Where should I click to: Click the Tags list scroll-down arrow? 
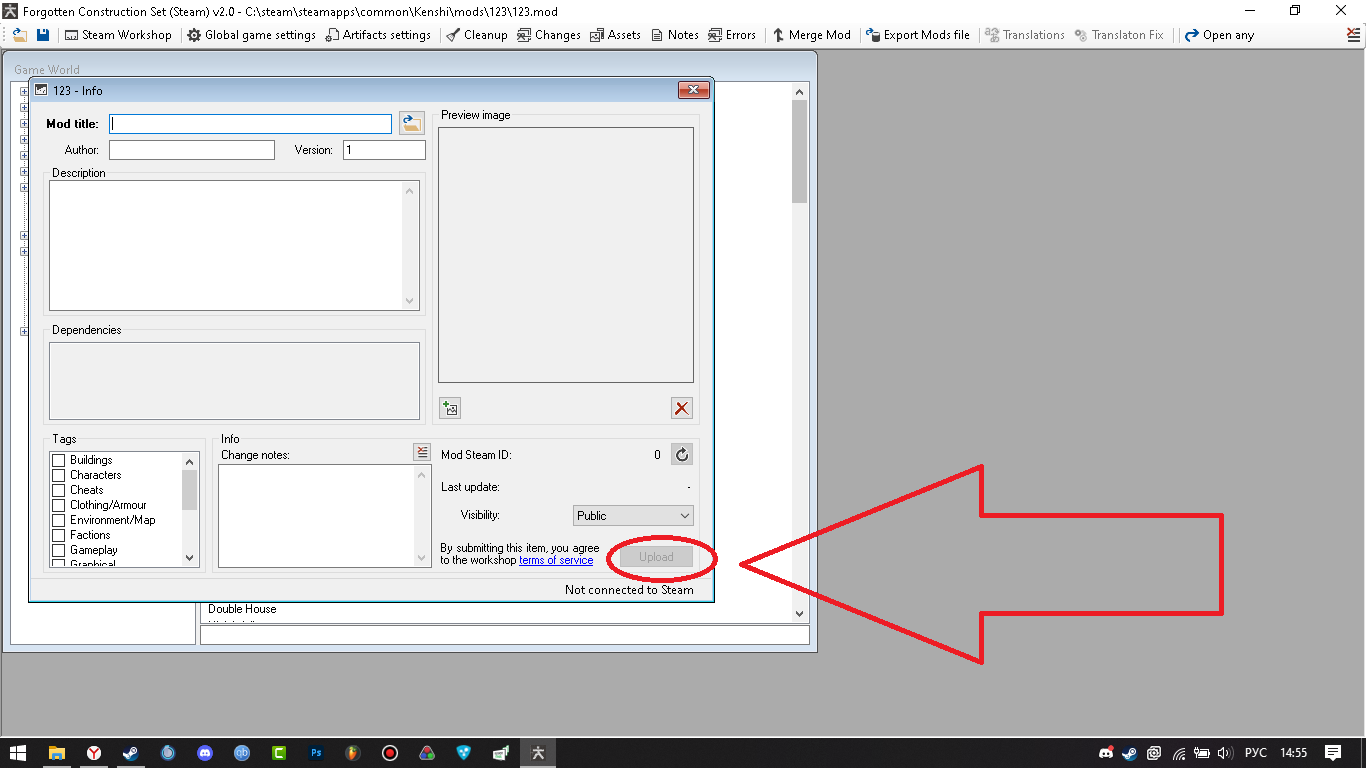coord(190,558)
